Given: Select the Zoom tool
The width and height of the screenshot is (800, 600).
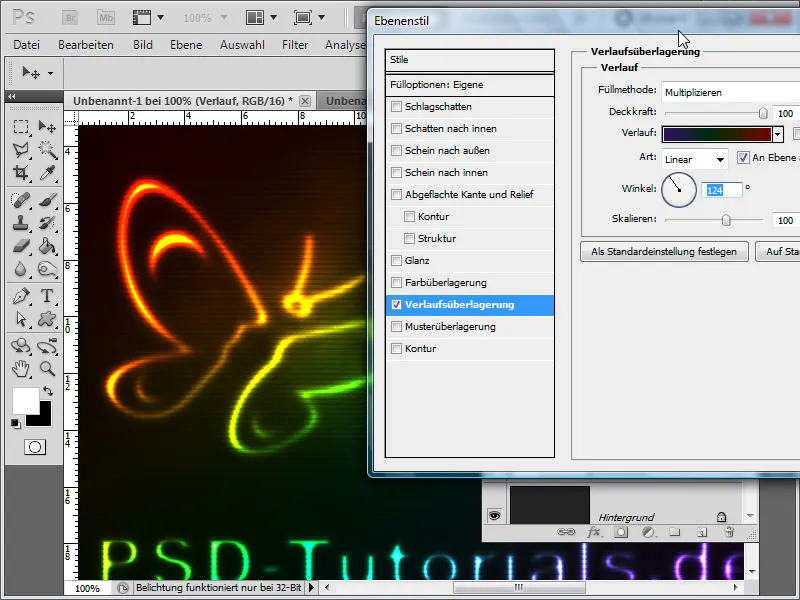Looking at the screenshot, I should coord(47,368).
